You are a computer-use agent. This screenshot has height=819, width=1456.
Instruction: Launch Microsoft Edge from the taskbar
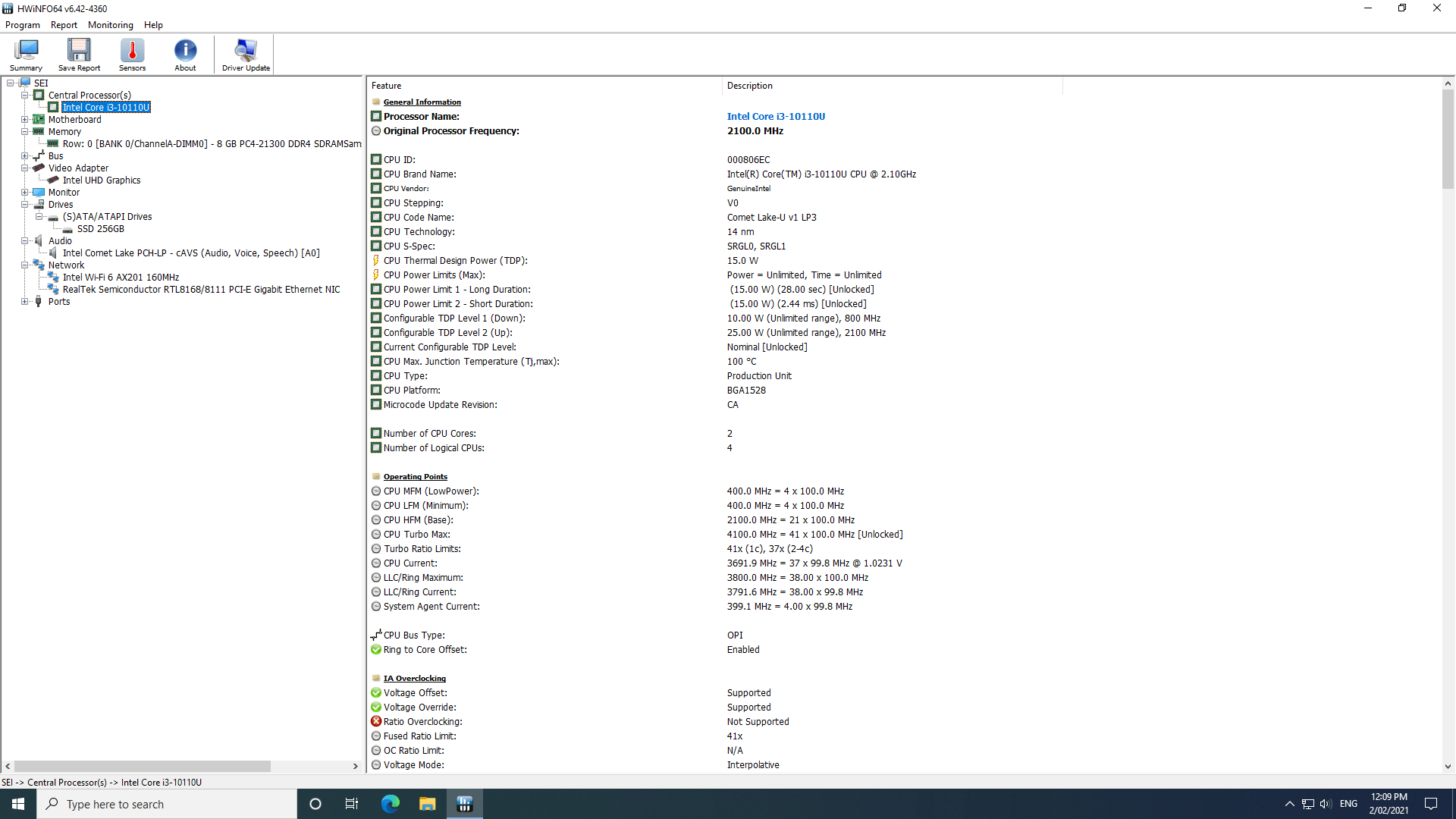(390, 804)
